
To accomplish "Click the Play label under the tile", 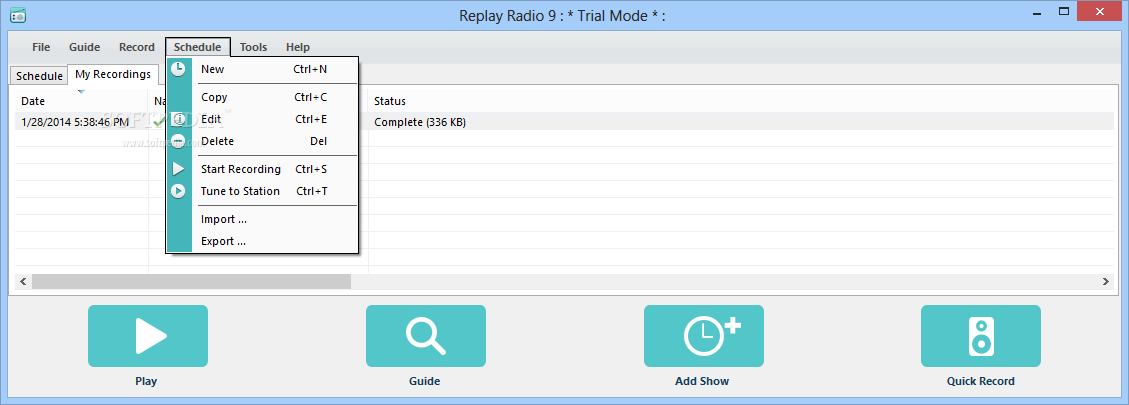I will [x=146, y=381].
